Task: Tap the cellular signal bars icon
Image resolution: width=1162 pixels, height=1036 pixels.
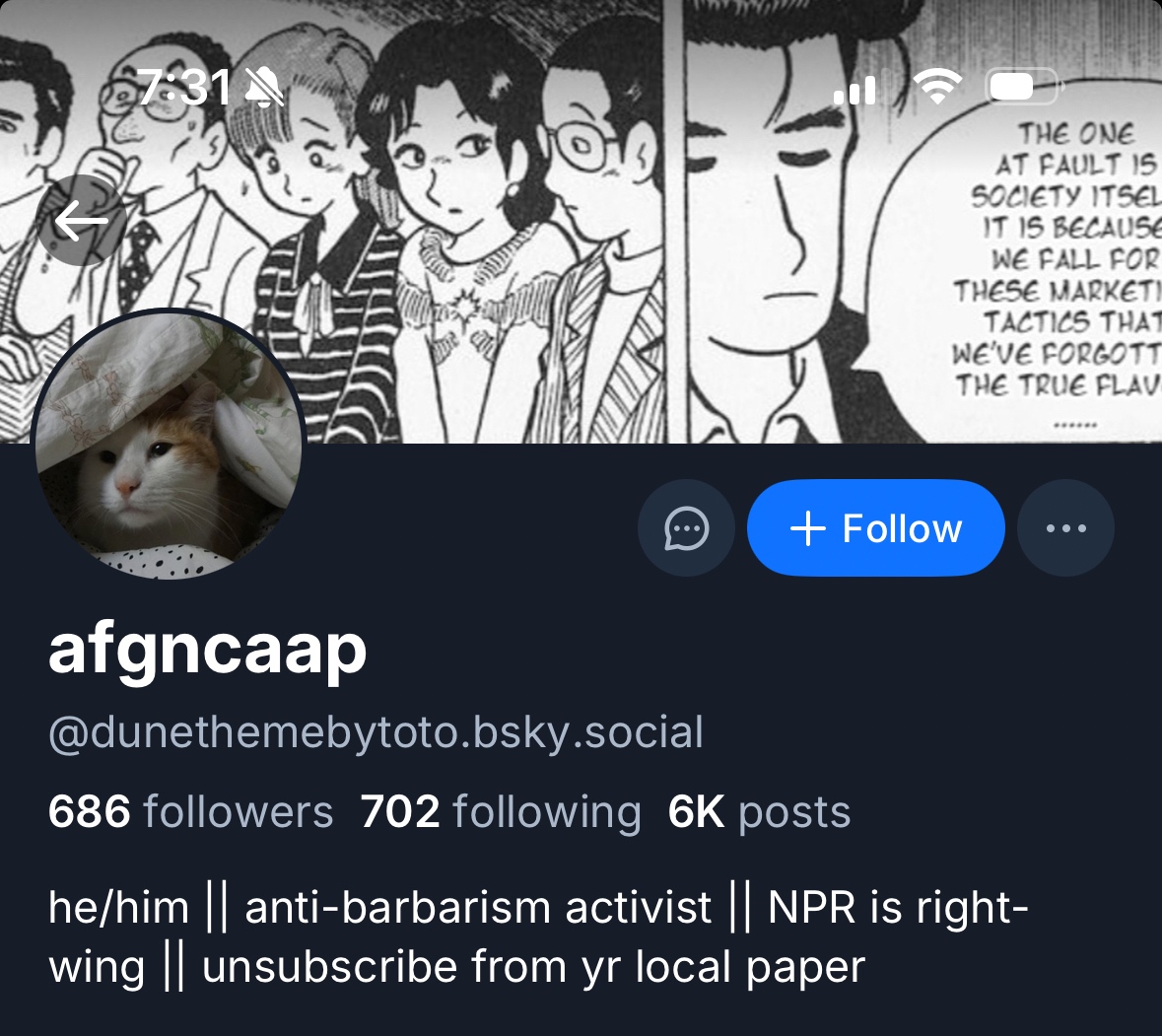Action: (x=854, y=91)
